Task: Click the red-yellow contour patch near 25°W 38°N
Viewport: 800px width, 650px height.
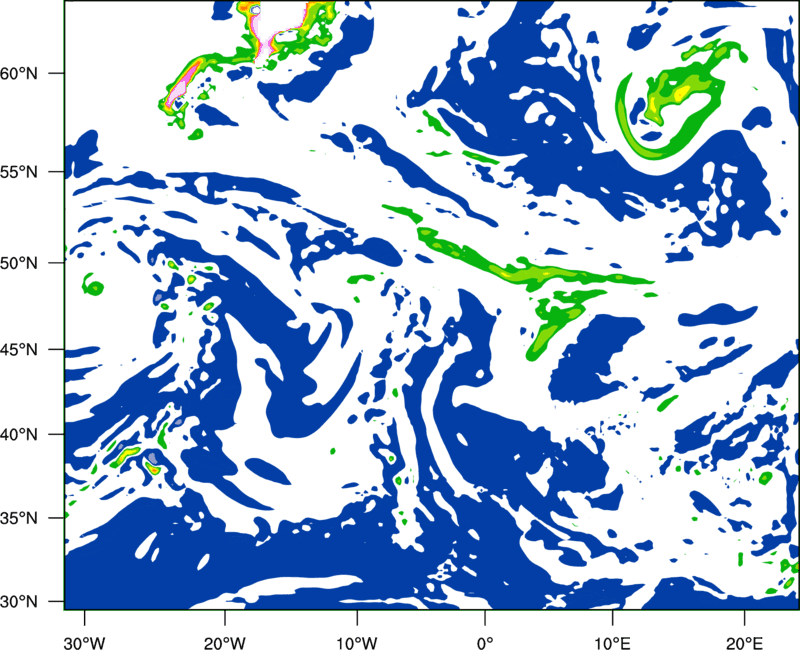Action: [153, 467]
